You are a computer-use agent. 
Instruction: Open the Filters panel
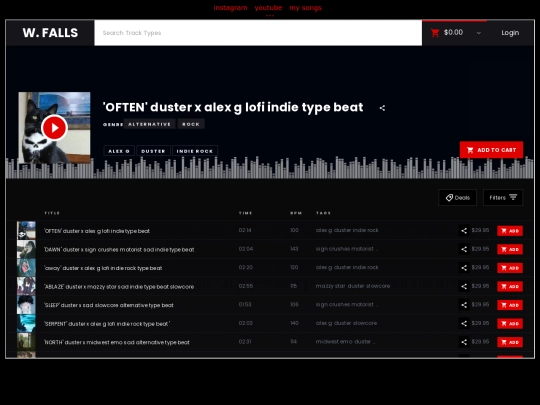click(x=503, y=198)
